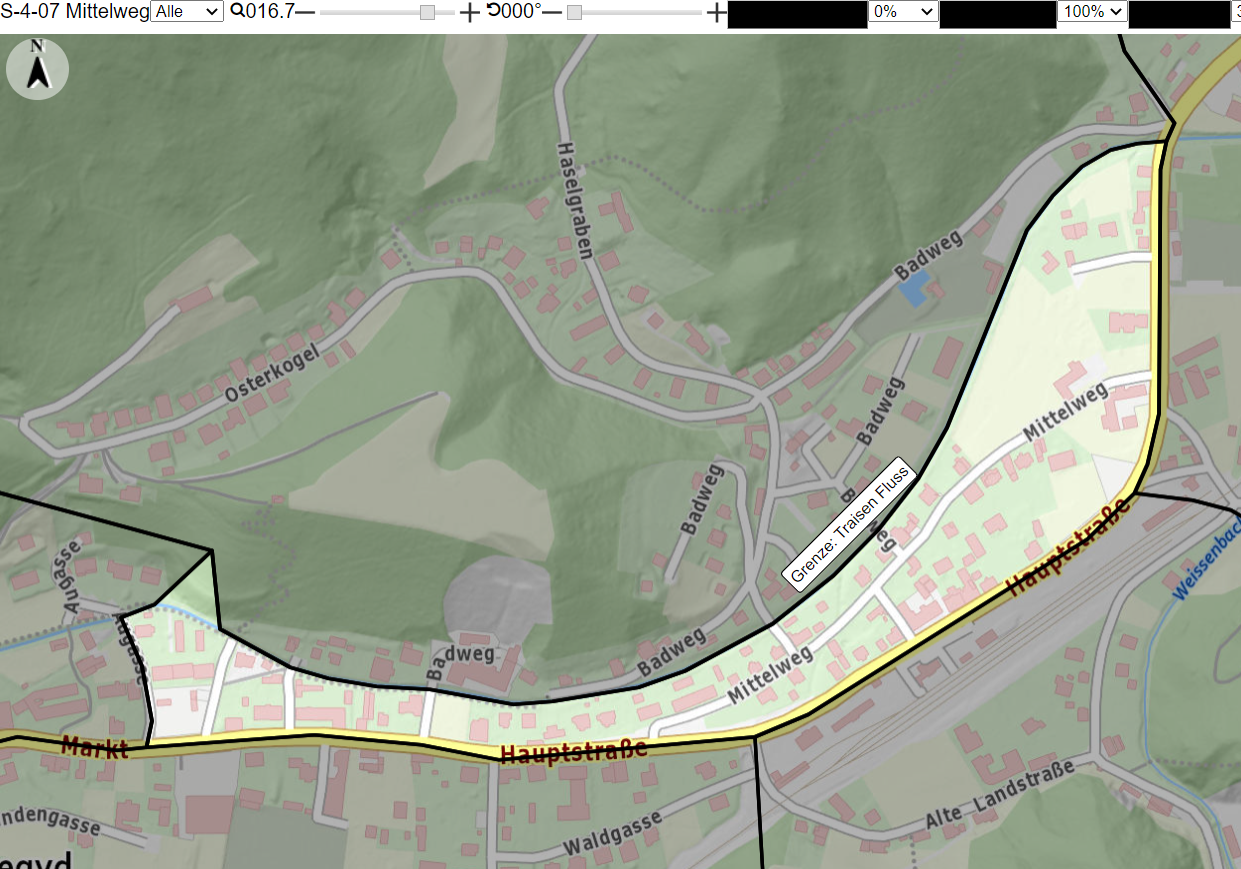This screenshot has width=1241, height=869.
Task: Click the north compass arrow icon
Action: [37, 68]
